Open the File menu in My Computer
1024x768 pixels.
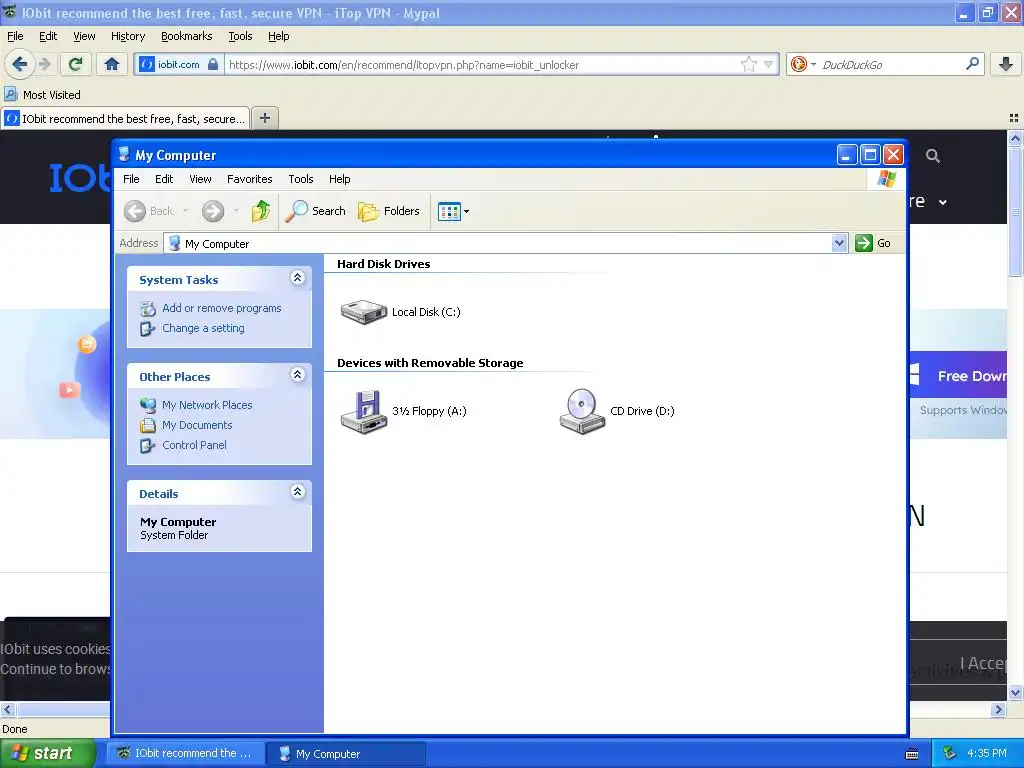[x=131, y=179]
